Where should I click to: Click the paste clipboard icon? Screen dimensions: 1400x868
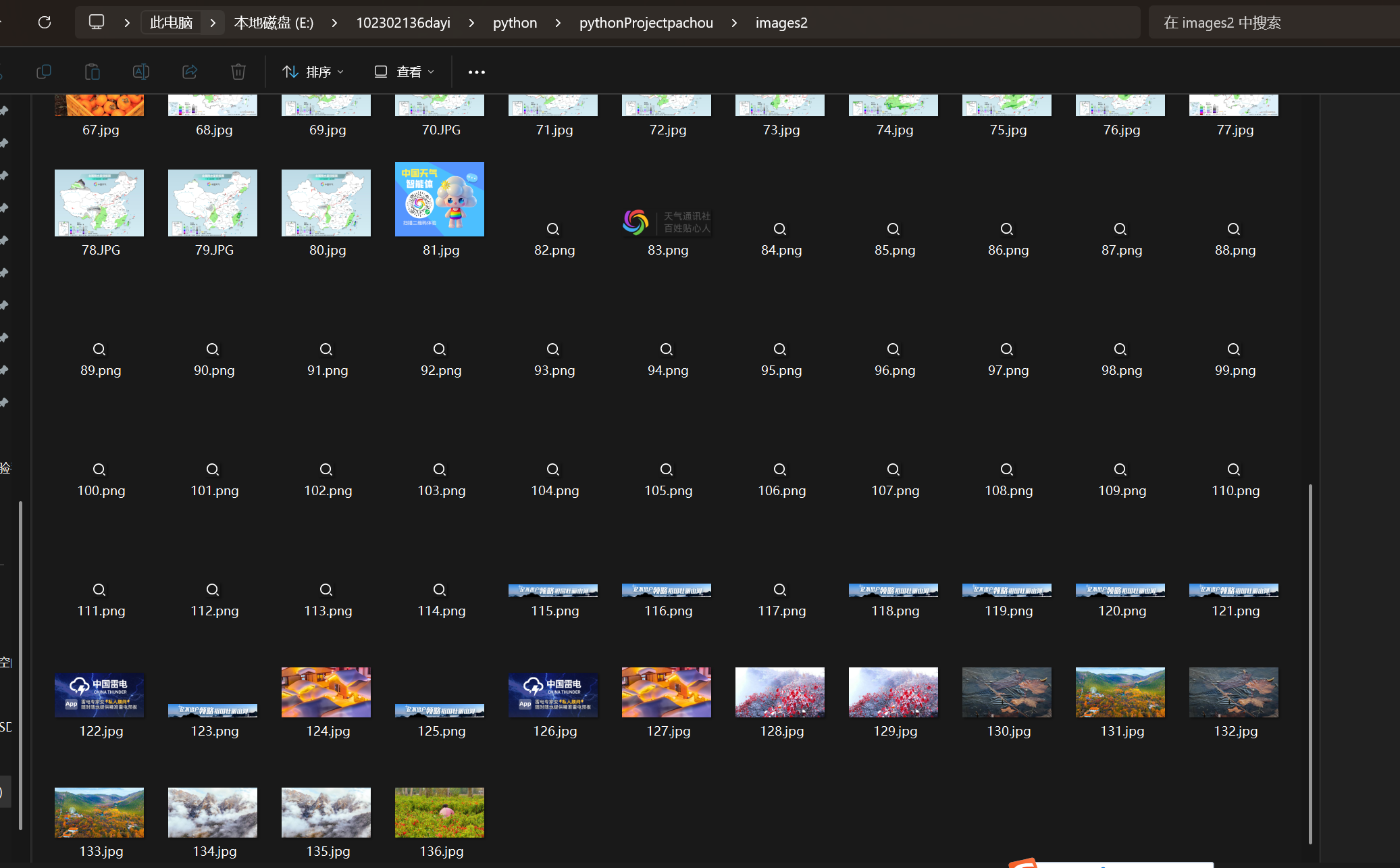[x=93, y=72]
